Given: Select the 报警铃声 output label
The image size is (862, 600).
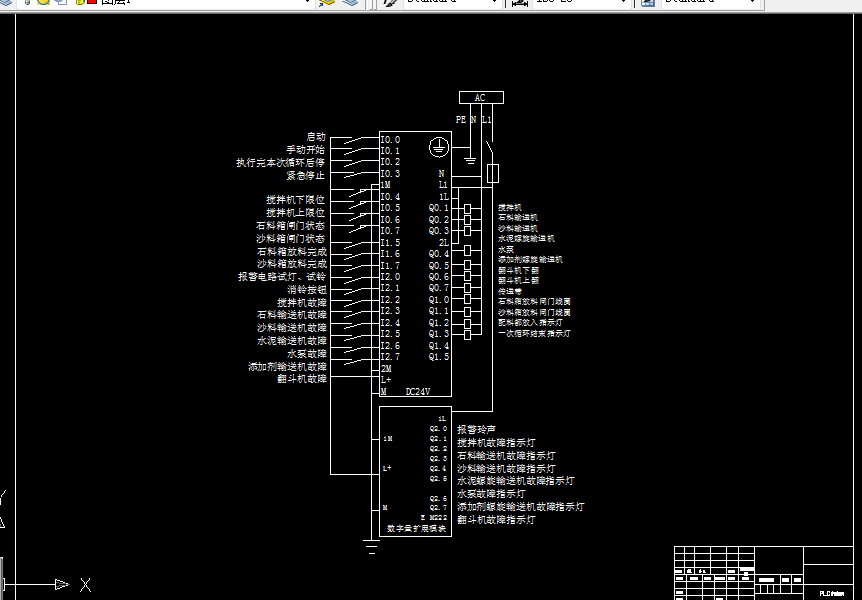Looking at the screenshot, I should pyautogui.click(x=477, y=430).
